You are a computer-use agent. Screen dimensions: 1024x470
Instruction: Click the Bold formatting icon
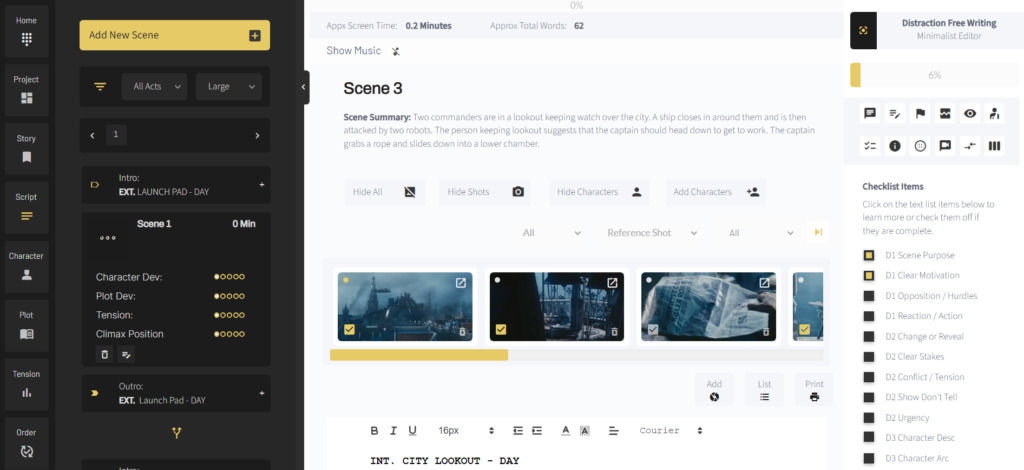click(x=375, y=431)
